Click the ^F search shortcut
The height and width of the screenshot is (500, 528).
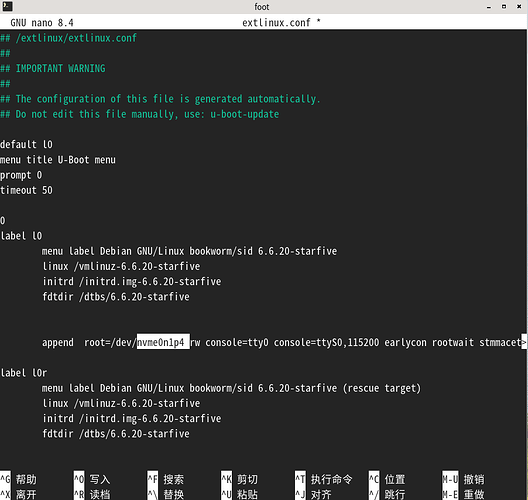(x=166, y=478)
